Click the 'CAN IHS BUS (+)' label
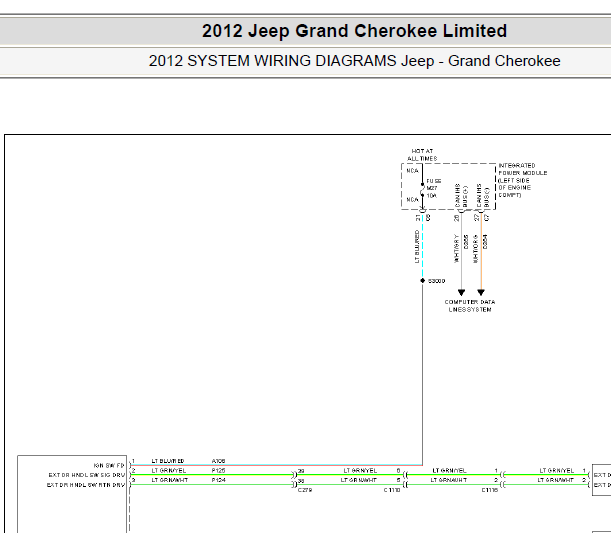611x533 pixels. pyautogui.click(x=461, y=196)
